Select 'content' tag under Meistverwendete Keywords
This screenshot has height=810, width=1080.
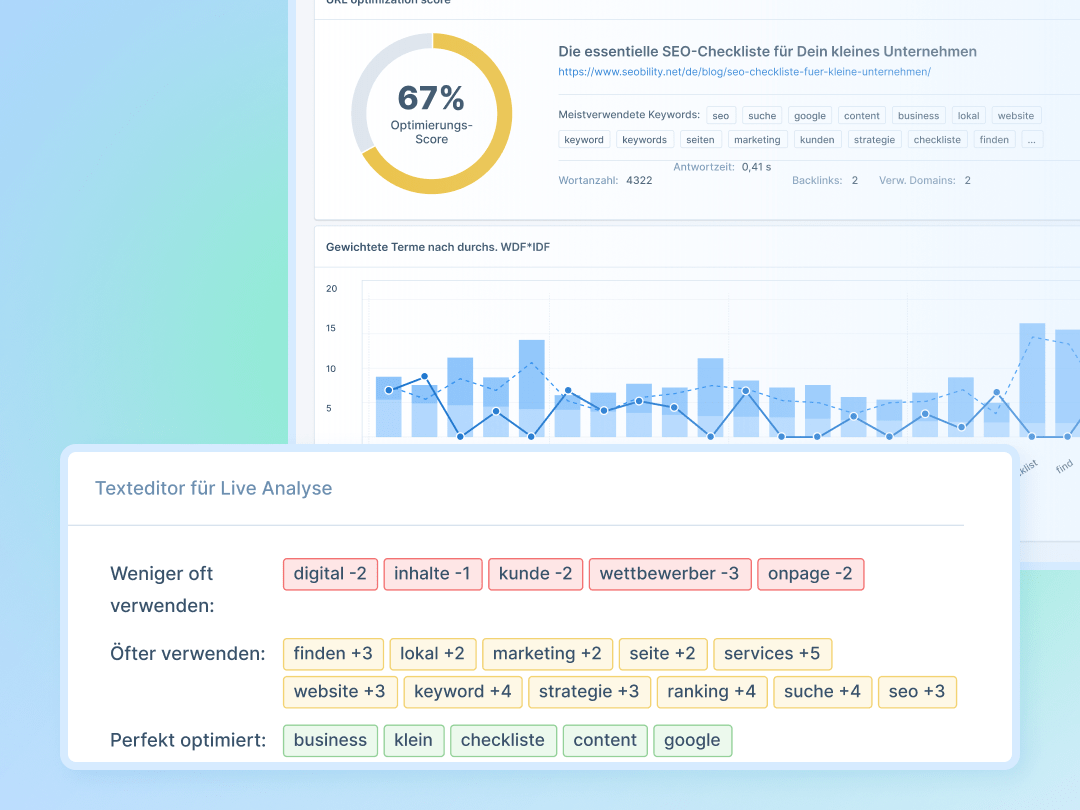tap(862, 116)
